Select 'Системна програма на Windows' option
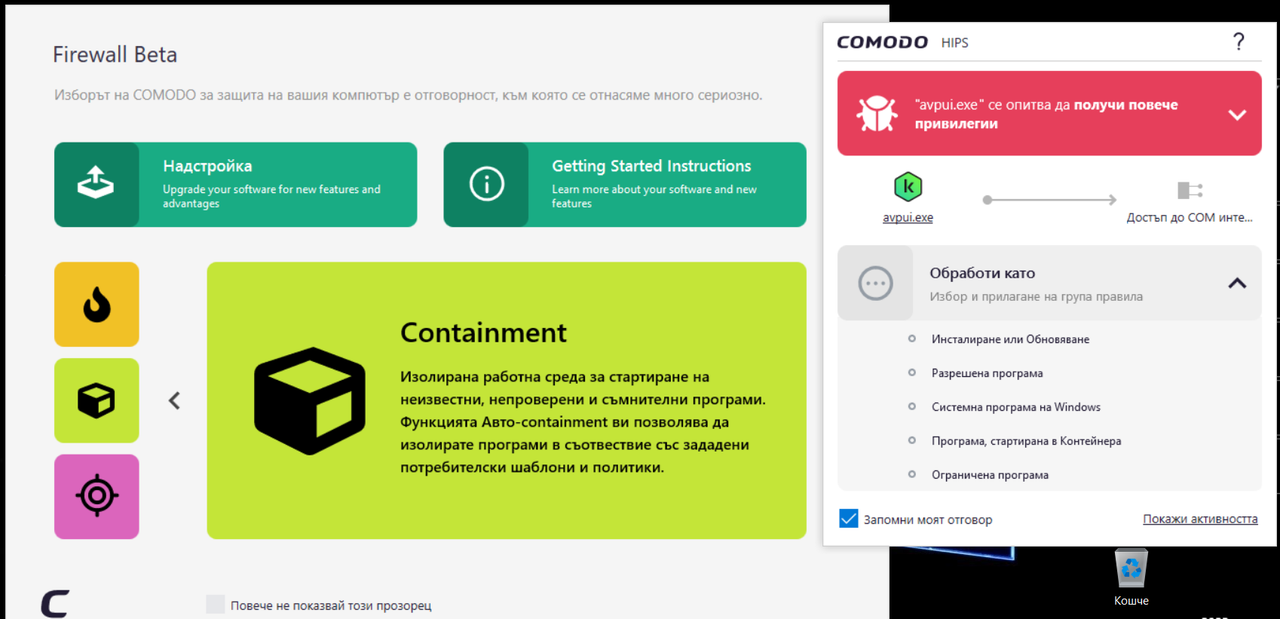This screenshot has width=1280, height=619. coord(1016,407)
